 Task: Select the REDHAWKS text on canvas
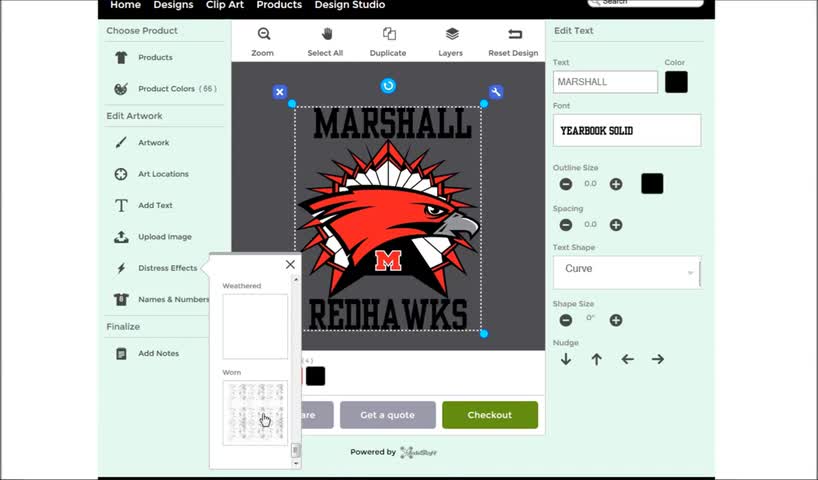[x=388, y=315]
